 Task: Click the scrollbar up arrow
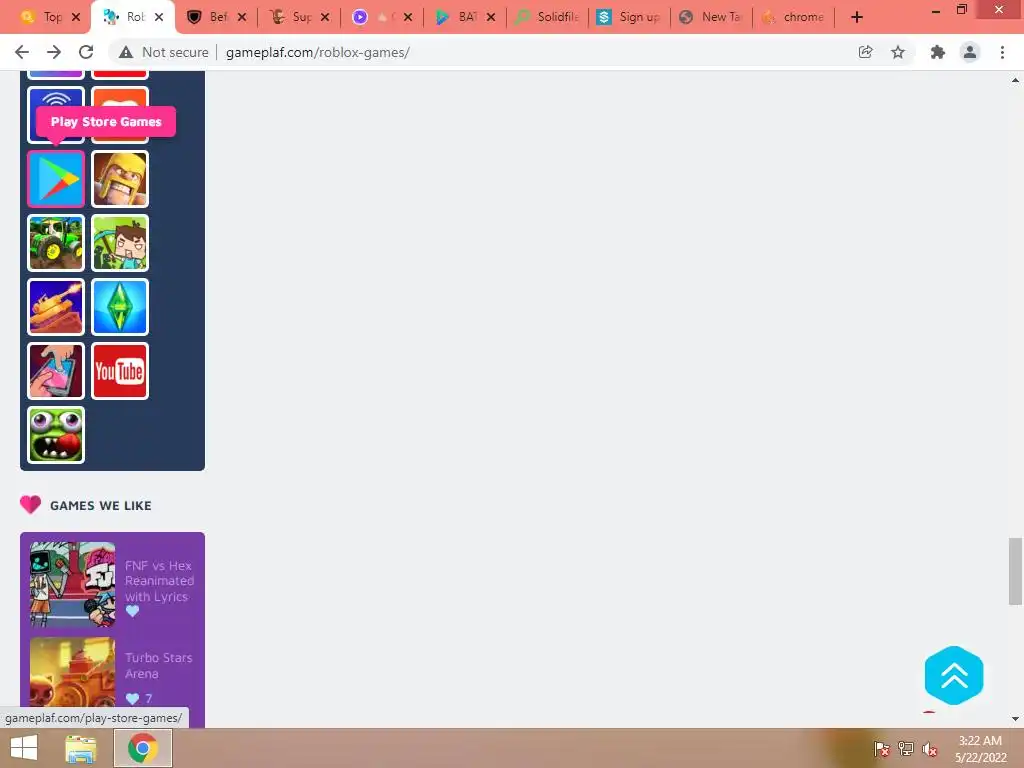click(1015, 80)
